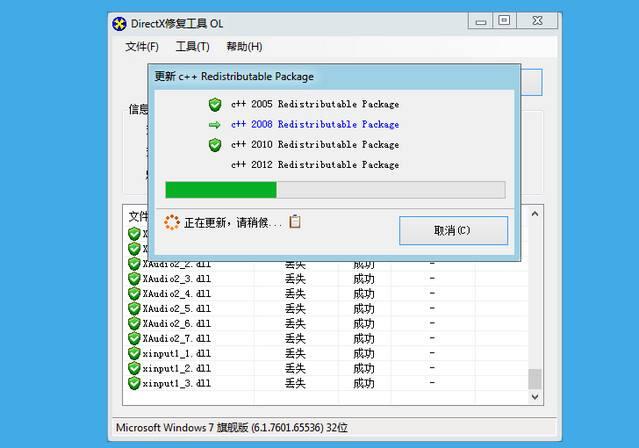This screenshot has width=639, height=448.
Task: Select c++ 2010 Redistributable Package text
Action: tap(315, 144)
